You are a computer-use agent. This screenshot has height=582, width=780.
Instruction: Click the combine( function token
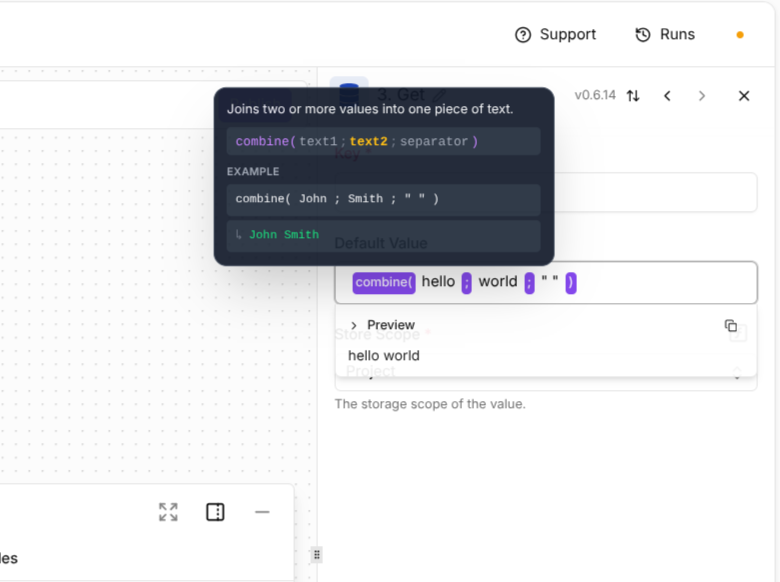click(x=384, y=283)
